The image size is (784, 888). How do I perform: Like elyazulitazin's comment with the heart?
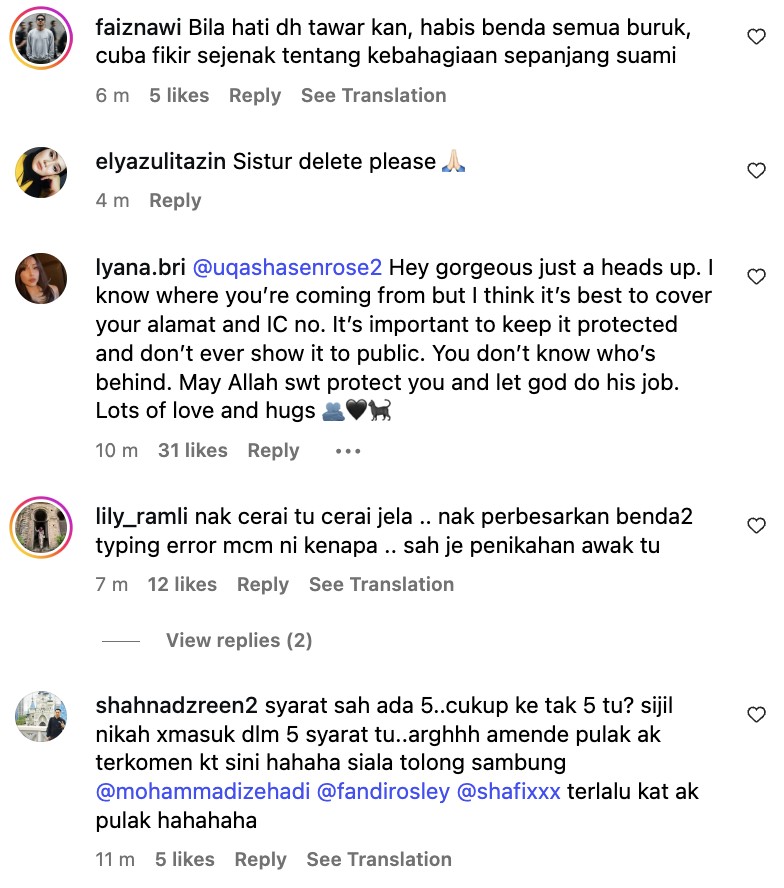(x=757, y=171)
